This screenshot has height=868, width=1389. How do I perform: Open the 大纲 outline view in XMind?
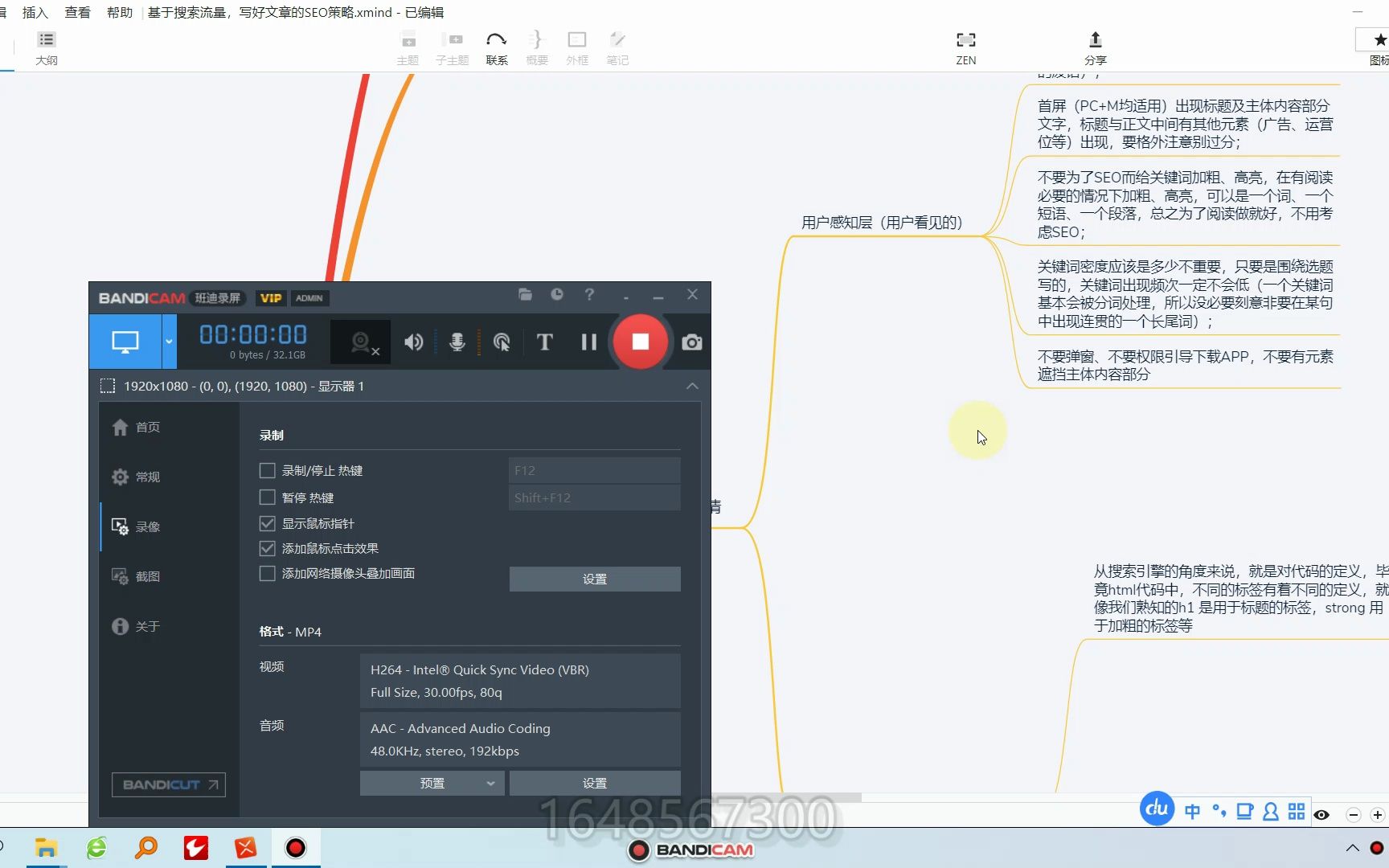click(x=47, y=48)
